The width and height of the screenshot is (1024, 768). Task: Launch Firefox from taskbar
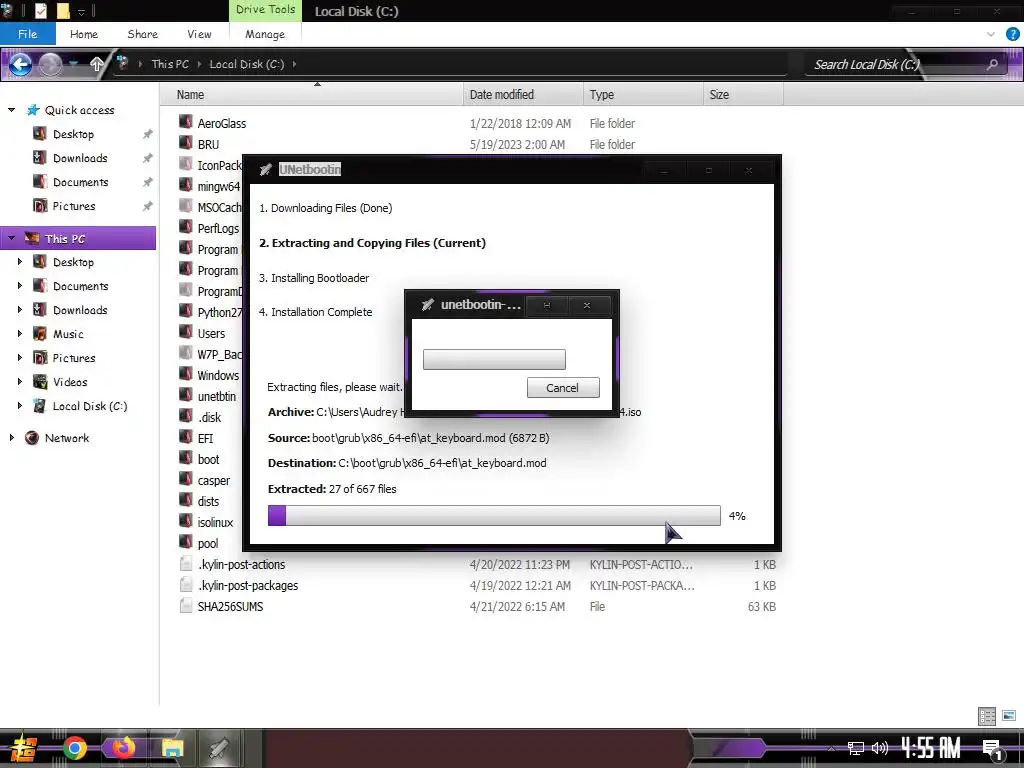point(123,748)
